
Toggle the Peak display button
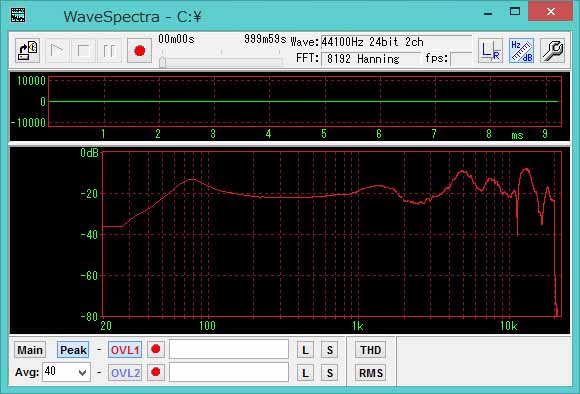point(73,350)
